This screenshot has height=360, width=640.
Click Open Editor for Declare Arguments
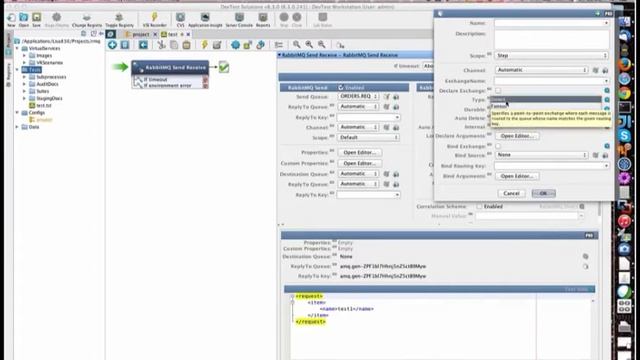click(x=517, y=136)
